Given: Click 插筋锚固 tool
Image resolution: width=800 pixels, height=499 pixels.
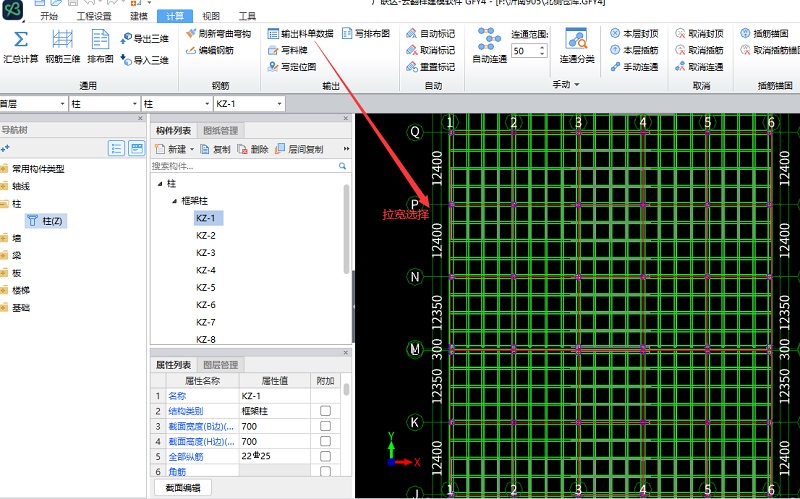Looking at the screenshot, I should point(766,34).
